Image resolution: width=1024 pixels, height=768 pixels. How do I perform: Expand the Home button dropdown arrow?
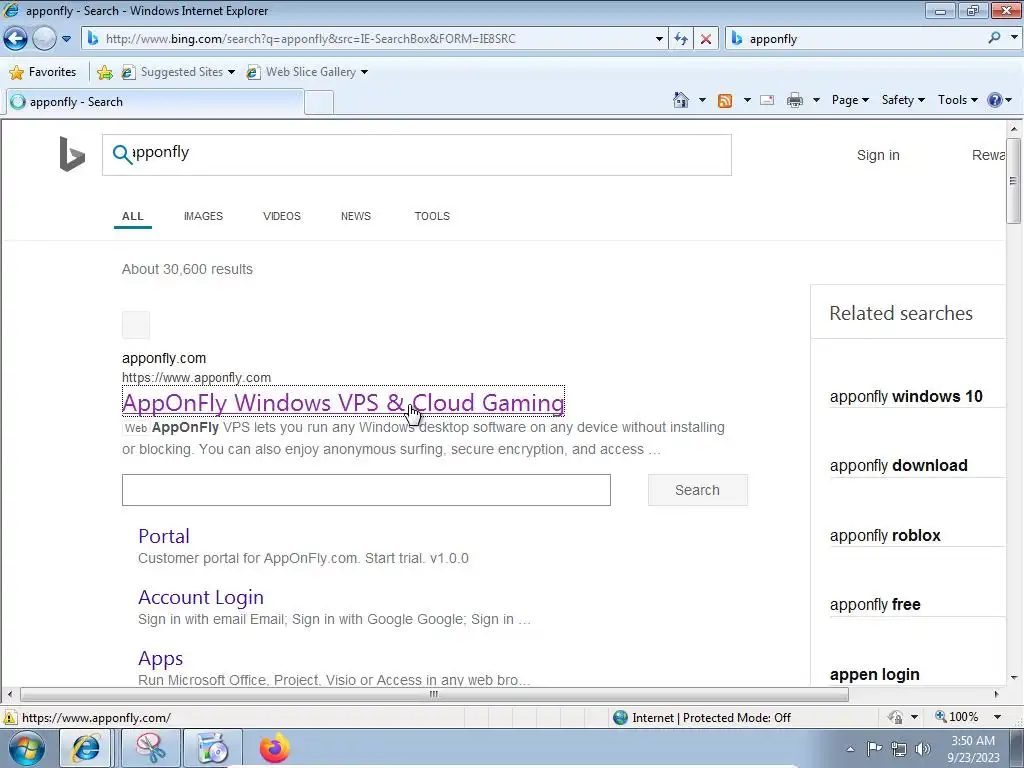pyautogui.click(x=702, y=100)
